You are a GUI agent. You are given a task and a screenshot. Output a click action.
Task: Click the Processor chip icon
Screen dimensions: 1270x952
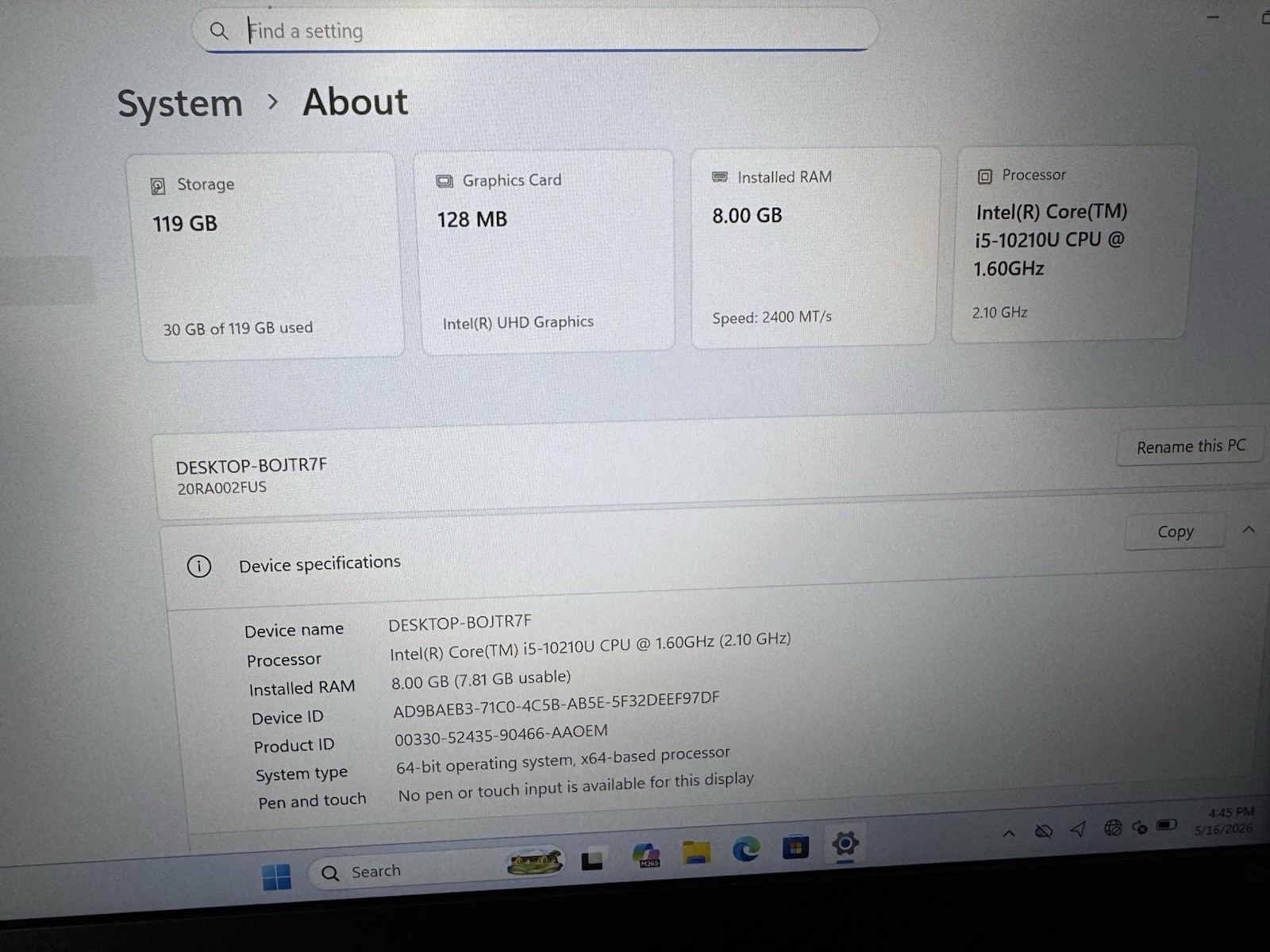[x=985, y=176]
